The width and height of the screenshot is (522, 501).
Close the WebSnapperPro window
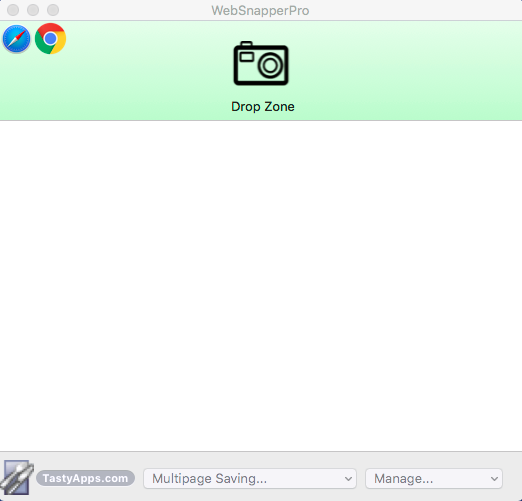click(13, 10)
